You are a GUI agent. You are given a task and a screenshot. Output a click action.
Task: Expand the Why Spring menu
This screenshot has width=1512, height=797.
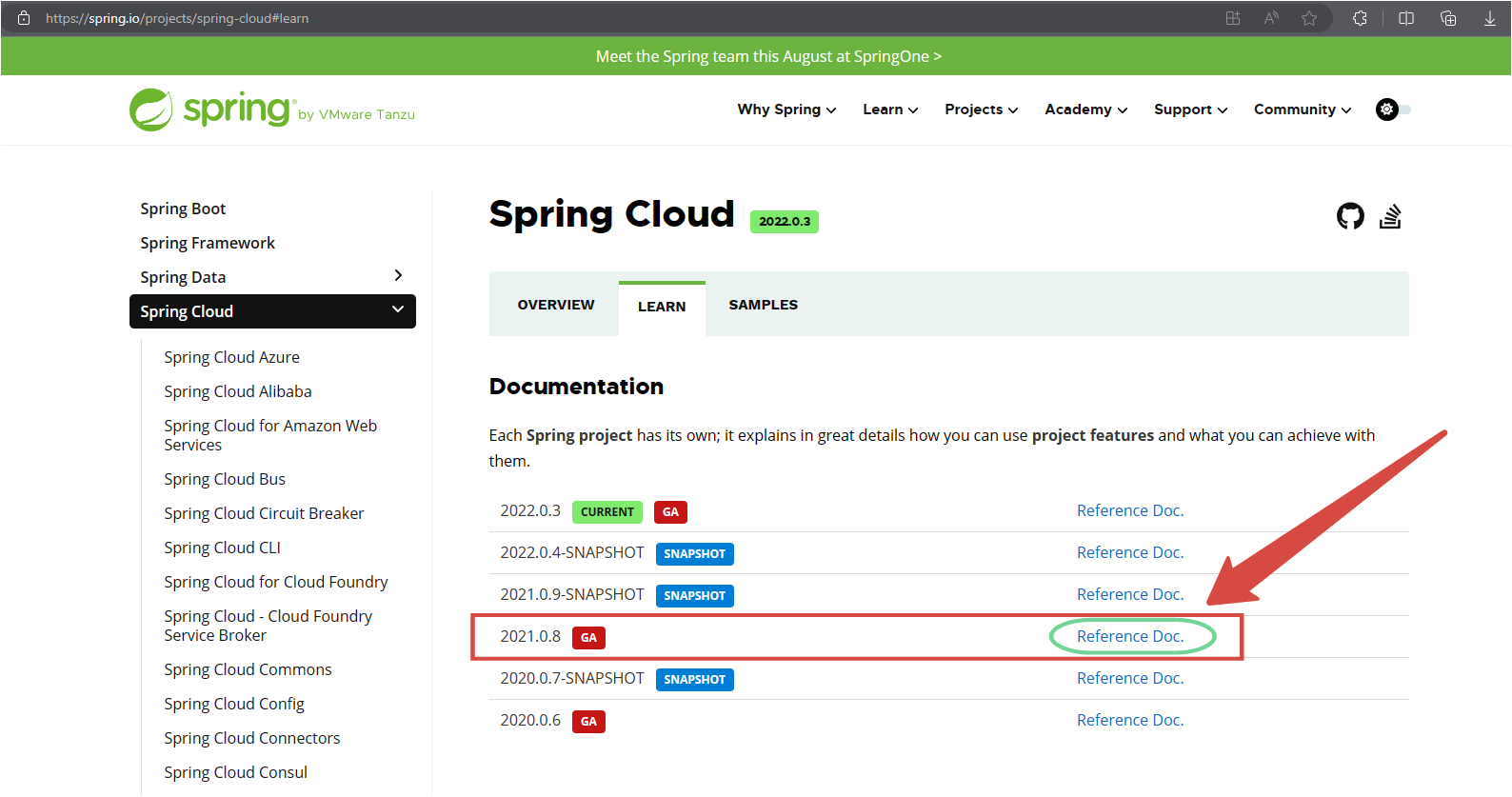coord(786,110)
